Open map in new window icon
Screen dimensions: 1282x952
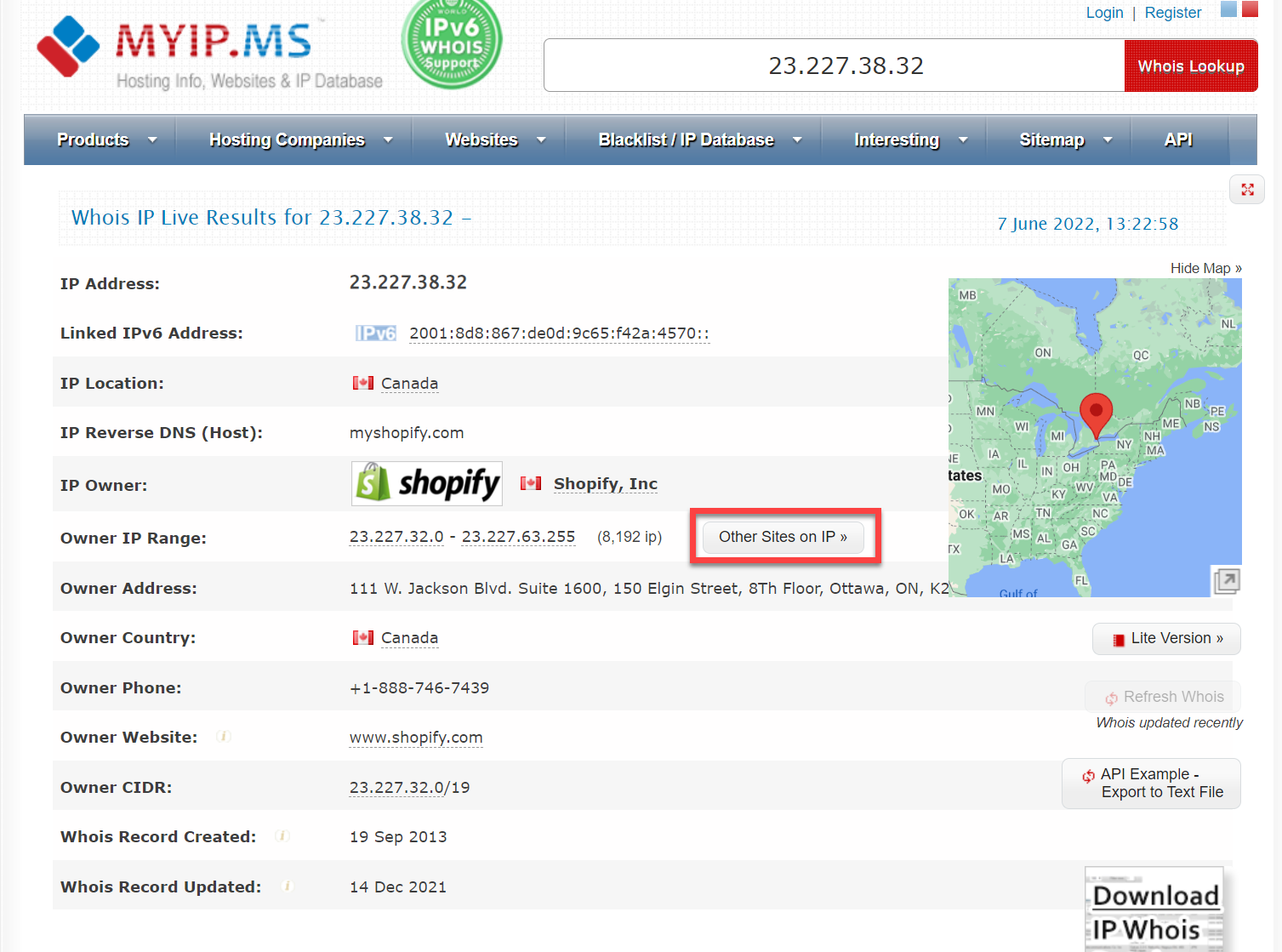pos(1226,581)
